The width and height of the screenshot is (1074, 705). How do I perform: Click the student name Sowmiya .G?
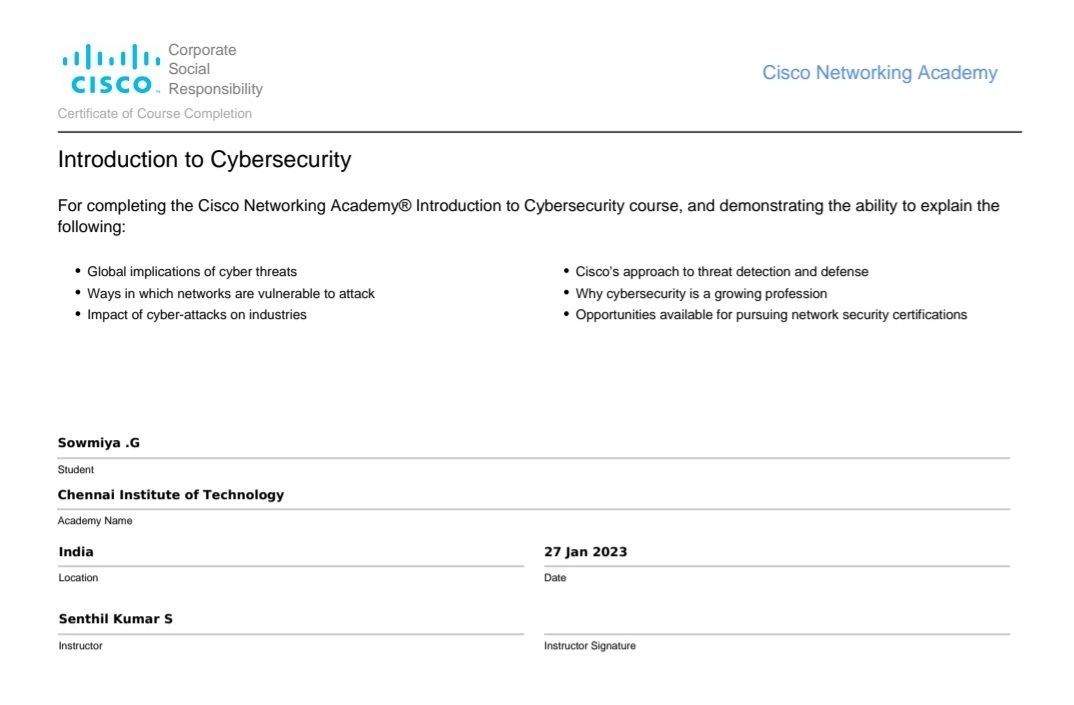coord(99,443)
